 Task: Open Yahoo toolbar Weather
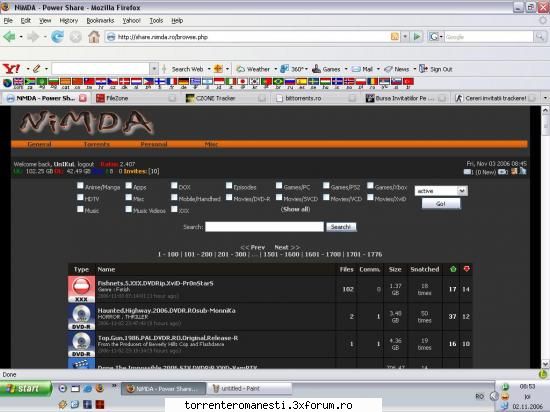pos(253,69)
